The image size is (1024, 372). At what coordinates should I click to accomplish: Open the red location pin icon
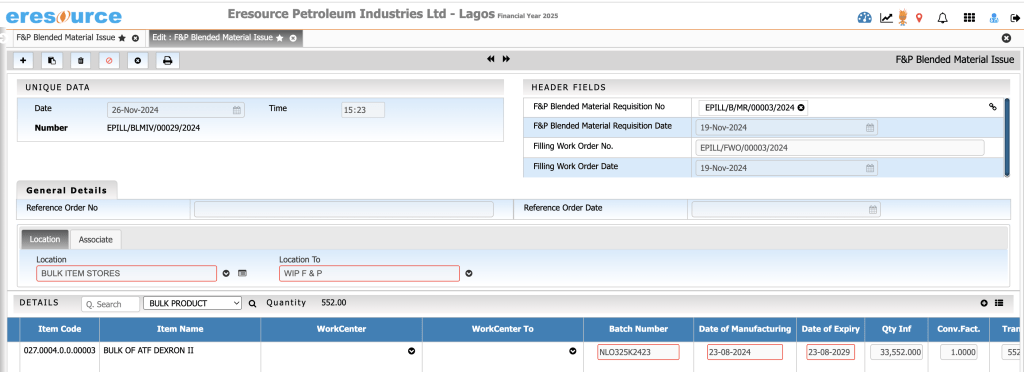920,18
